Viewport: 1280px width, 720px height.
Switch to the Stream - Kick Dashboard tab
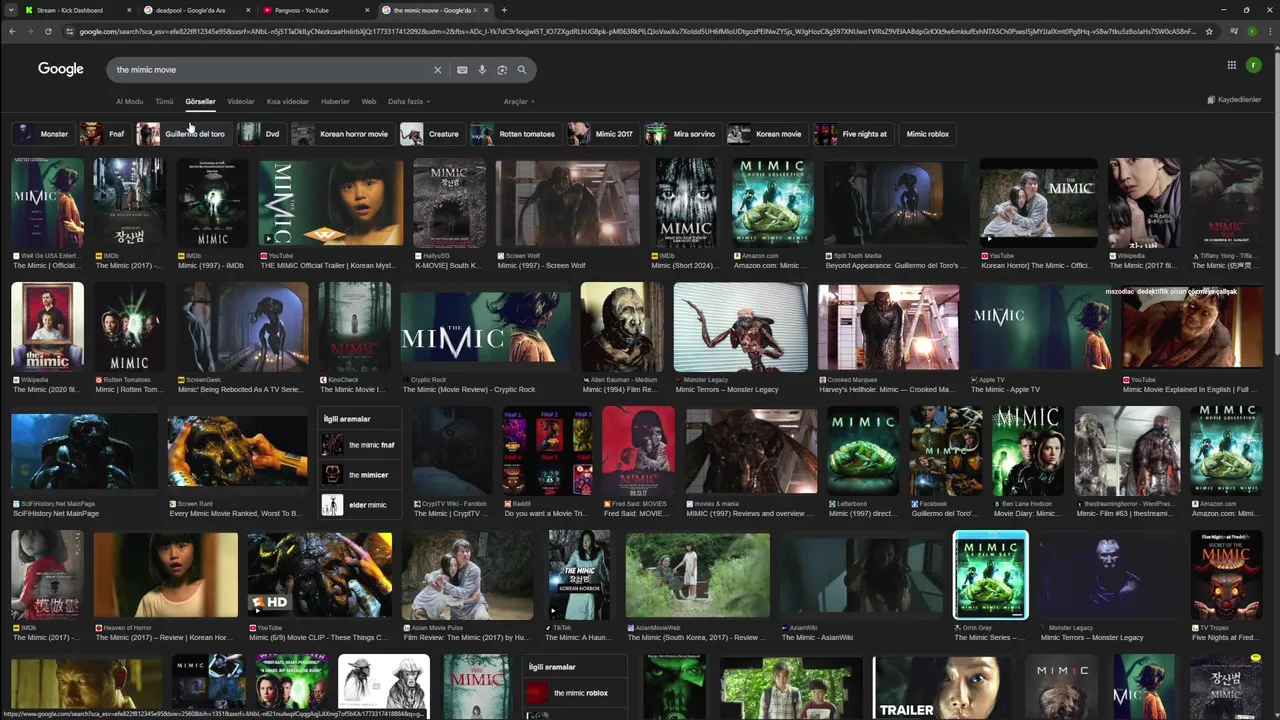(78, 10)
